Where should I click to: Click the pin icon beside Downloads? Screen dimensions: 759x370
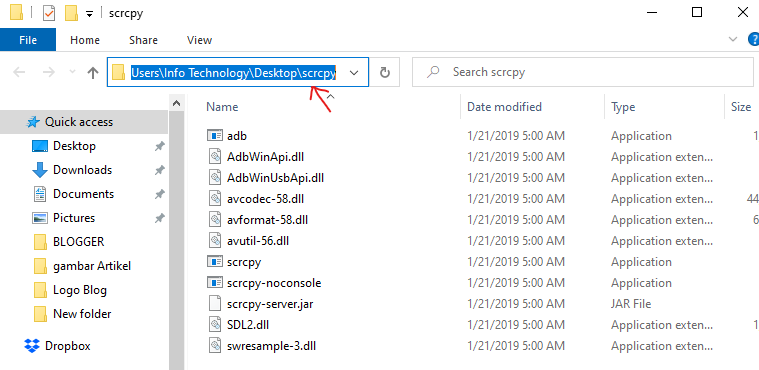point(159,170)
